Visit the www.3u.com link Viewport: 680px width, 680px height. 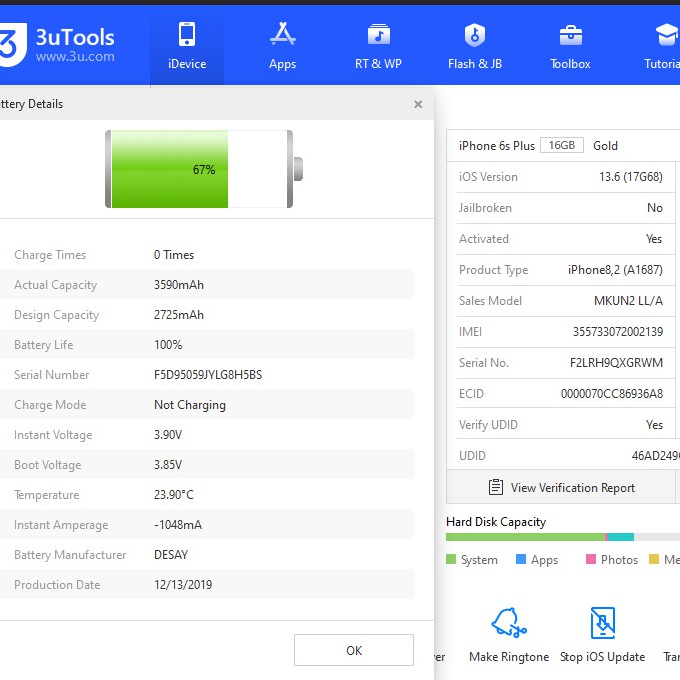point(75,56)
